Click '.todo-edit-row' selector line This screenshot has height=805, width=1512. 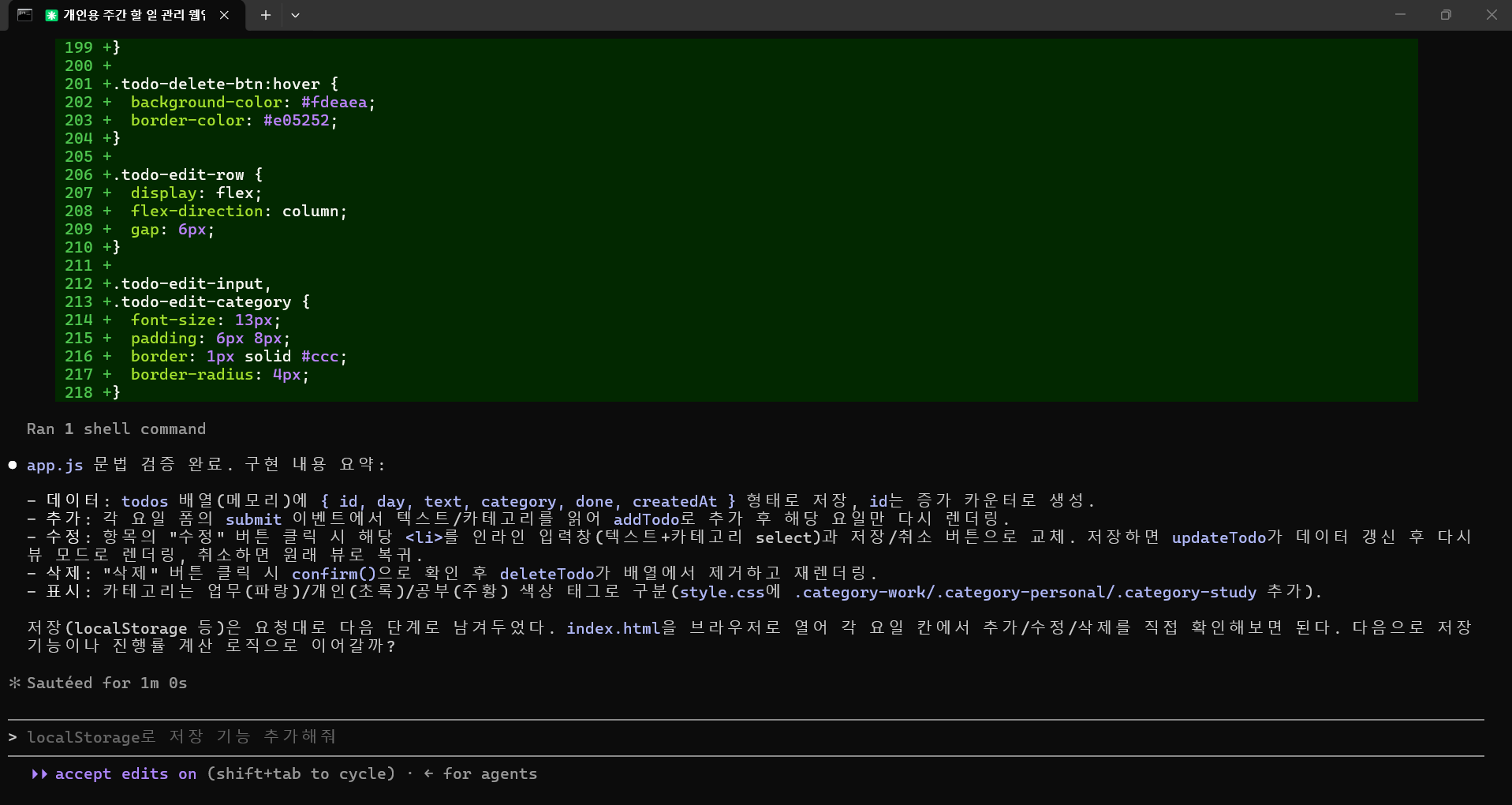pos(188,175)
